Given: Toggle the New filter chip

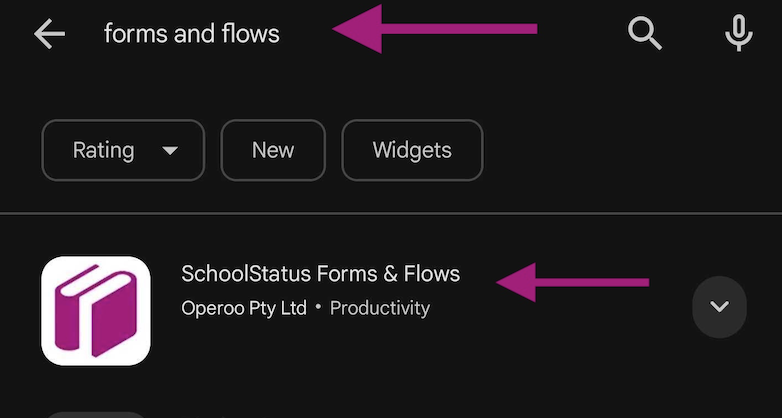Looking at the screenshot, I should [x=273, y=150].
